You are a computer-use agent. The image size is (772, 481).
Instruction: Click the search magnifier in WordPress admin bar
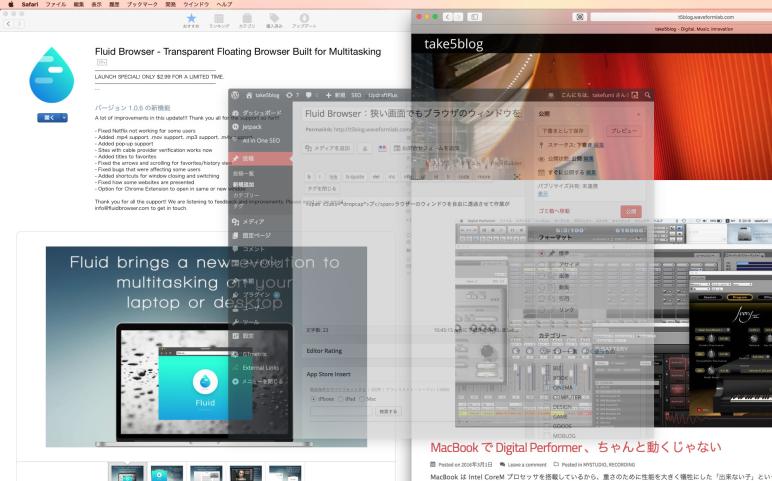[x=647, y=95]
